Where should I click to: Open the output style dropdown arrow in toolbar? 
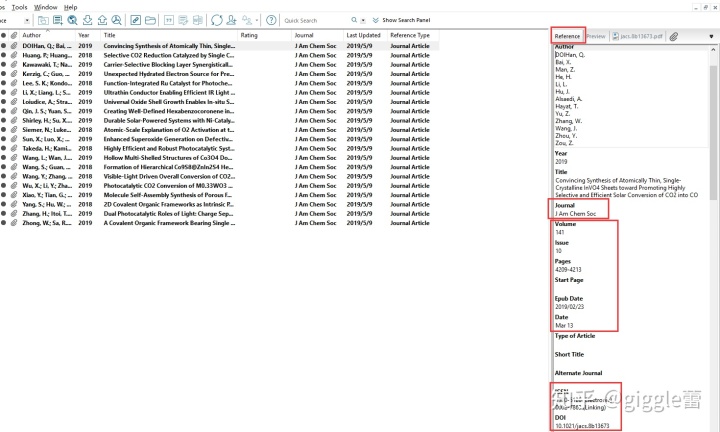(x=27, y=20)
